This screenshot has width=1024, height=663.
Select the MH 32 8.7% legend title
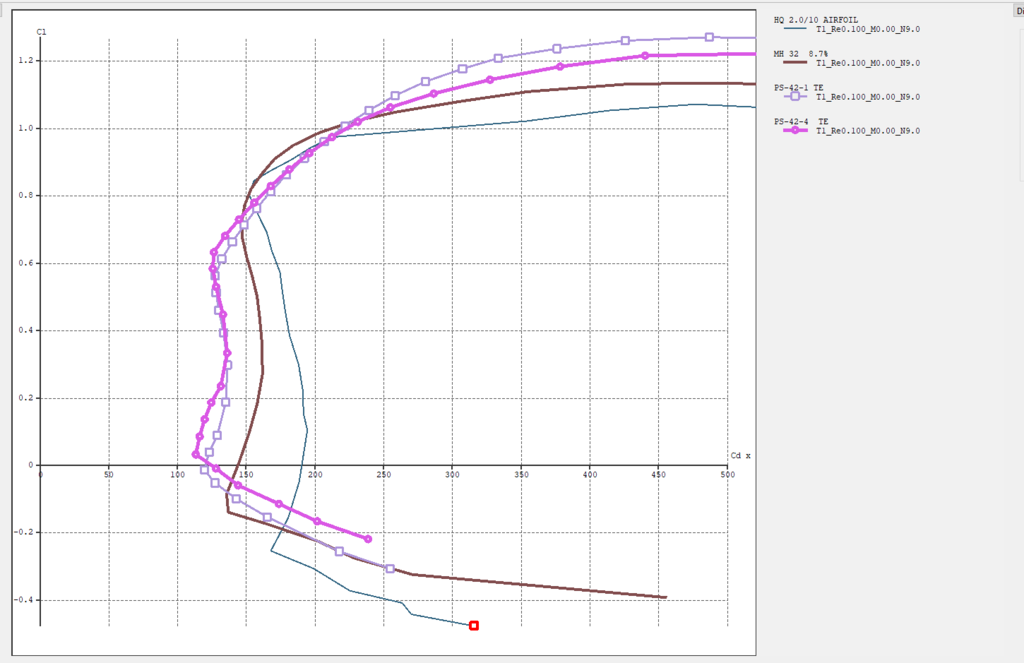coord(808,53)
